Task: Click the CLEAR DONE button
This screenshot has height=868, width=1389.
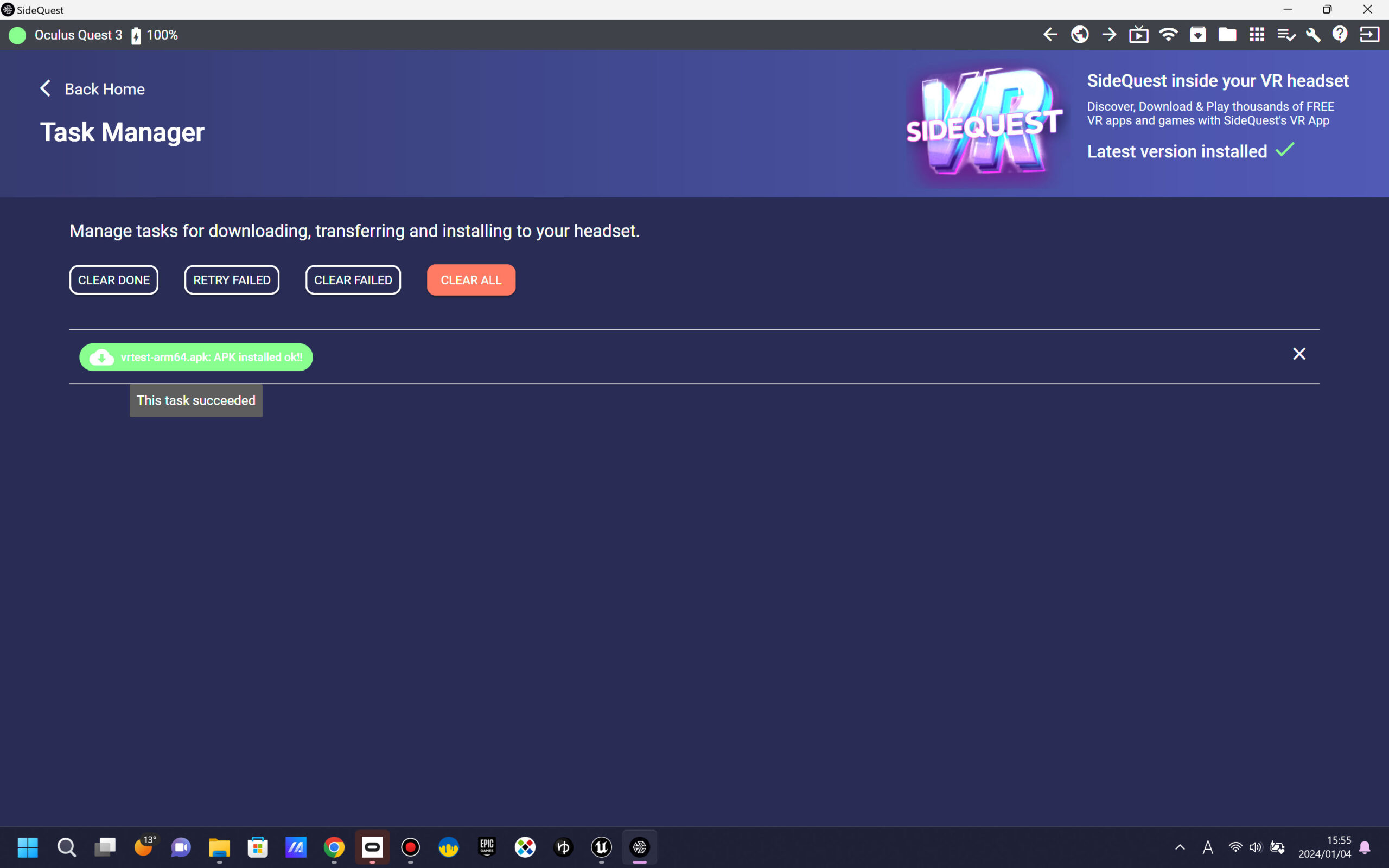Action: coord(113,280)
